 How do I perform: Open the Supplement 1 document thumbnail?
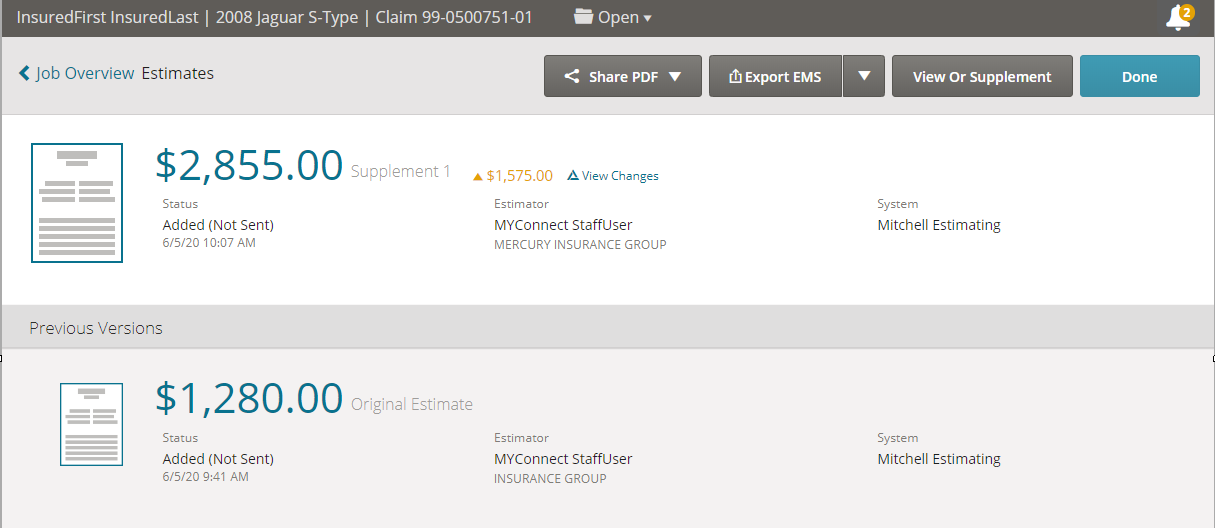click(x=77, y=203)
